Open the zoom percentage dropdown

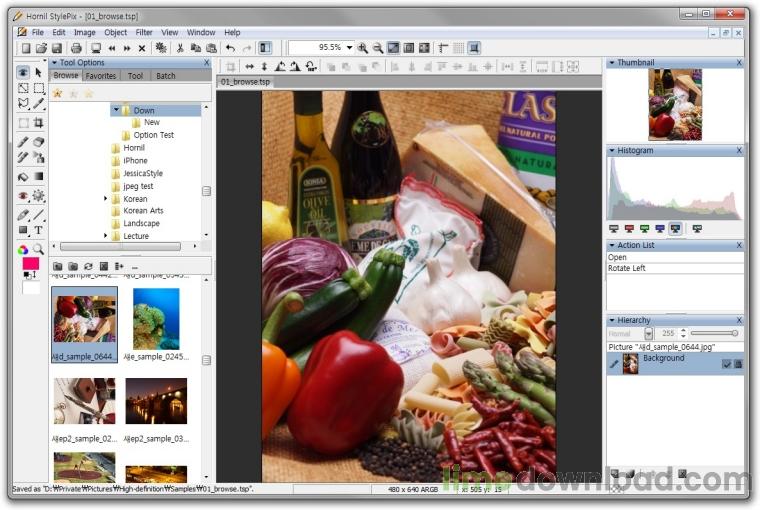coord(348,48)
